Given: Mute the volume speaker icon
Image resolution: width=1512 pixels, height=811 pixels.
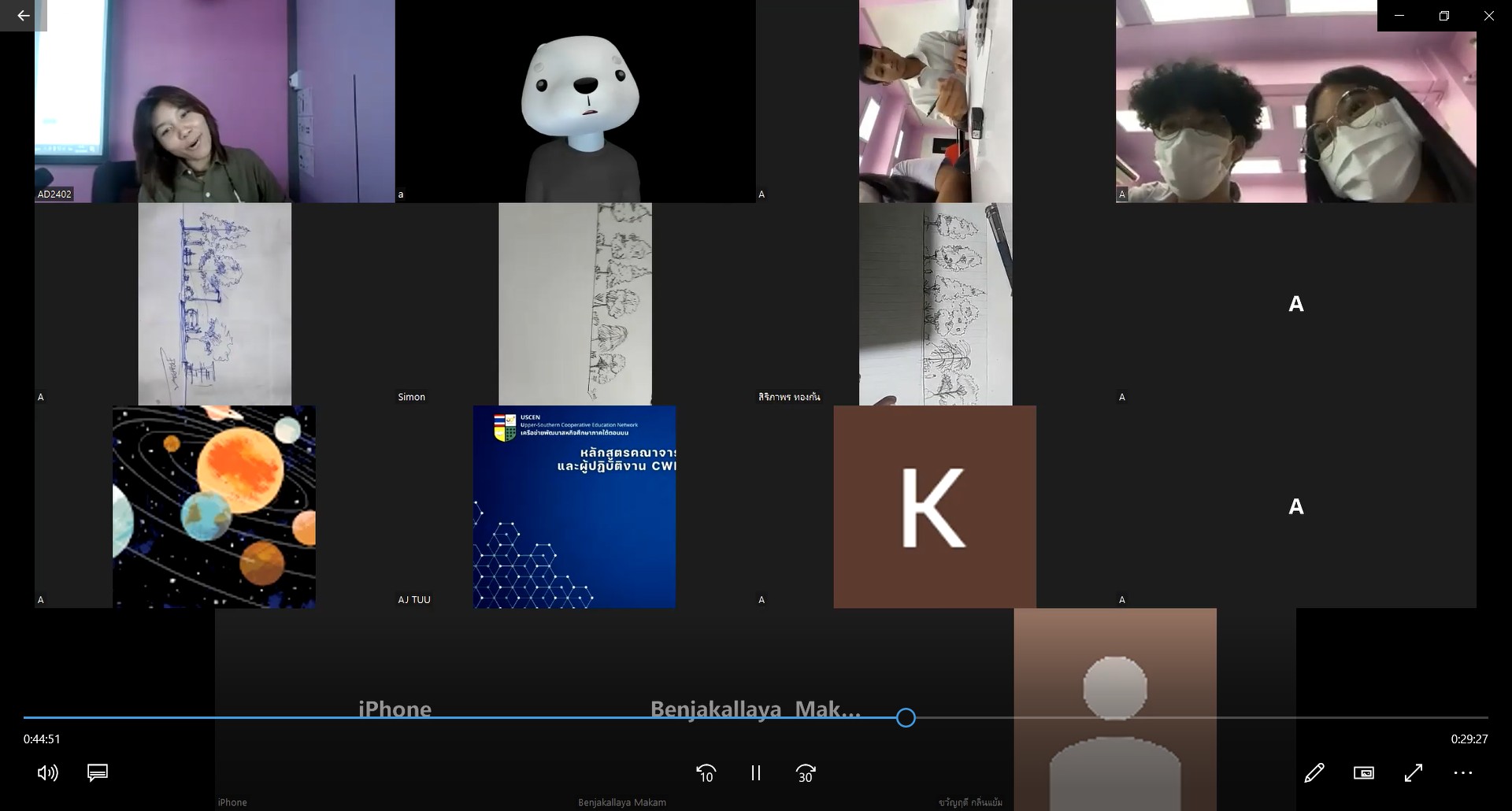Looking at the screenshot, I should pyautogui.click(x=47, y=773).
